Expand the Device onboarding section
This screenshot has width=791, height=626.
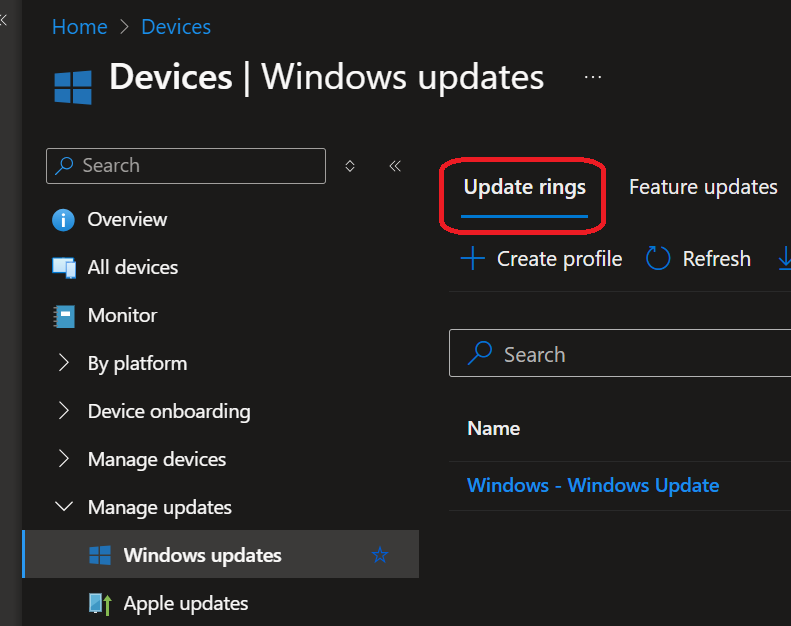(64, 412)
